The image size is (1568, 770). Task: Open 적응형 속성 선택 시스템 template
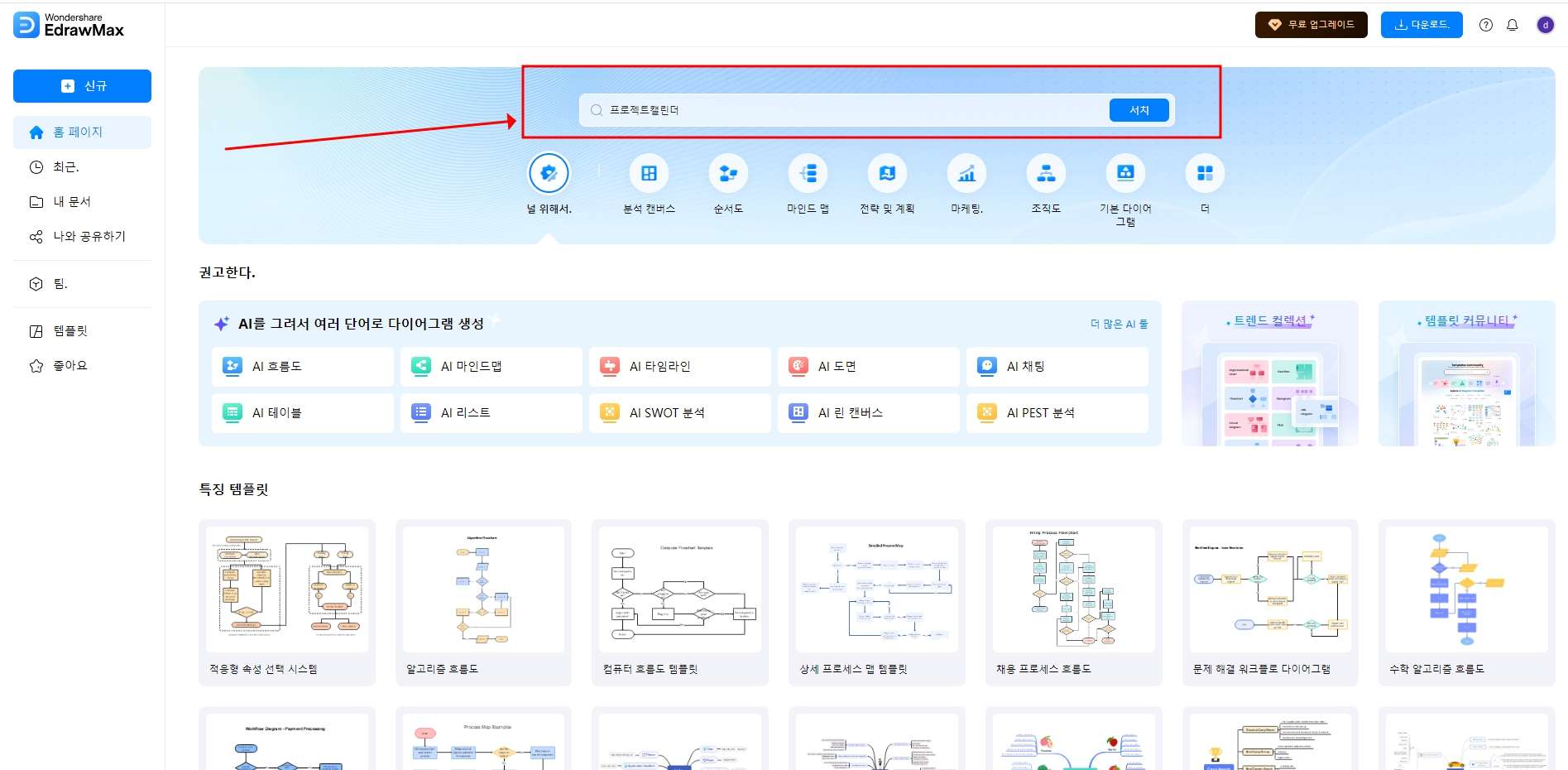(287, 603)
